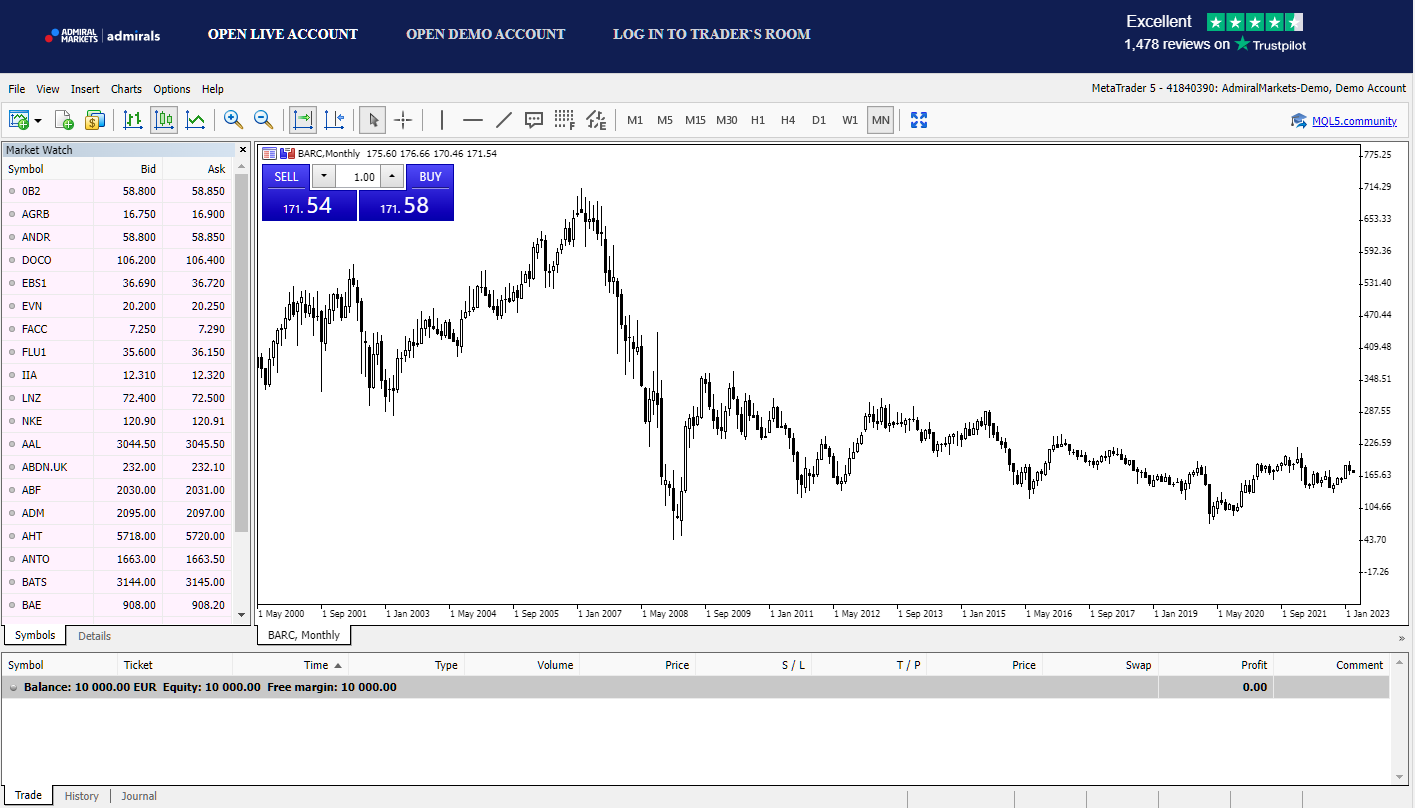
Task: Toggle chart auto scroll
Action: 302,120
